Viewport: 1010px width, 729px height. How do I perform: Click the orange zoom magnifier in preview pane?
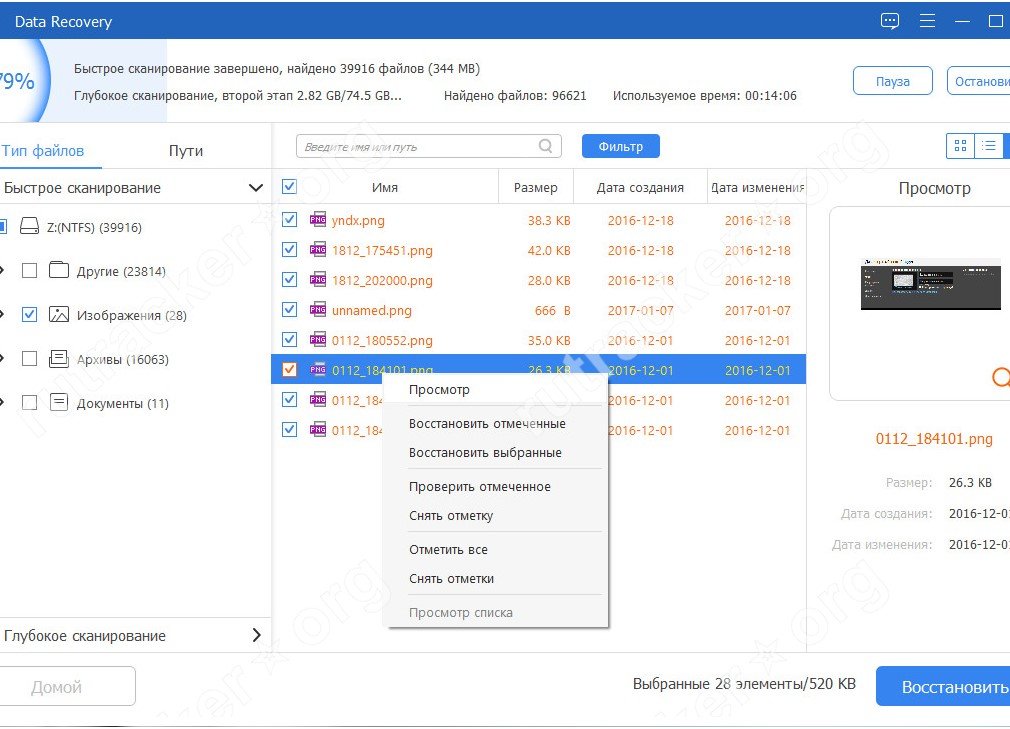pyautogui.click(x=1000, y=377)
